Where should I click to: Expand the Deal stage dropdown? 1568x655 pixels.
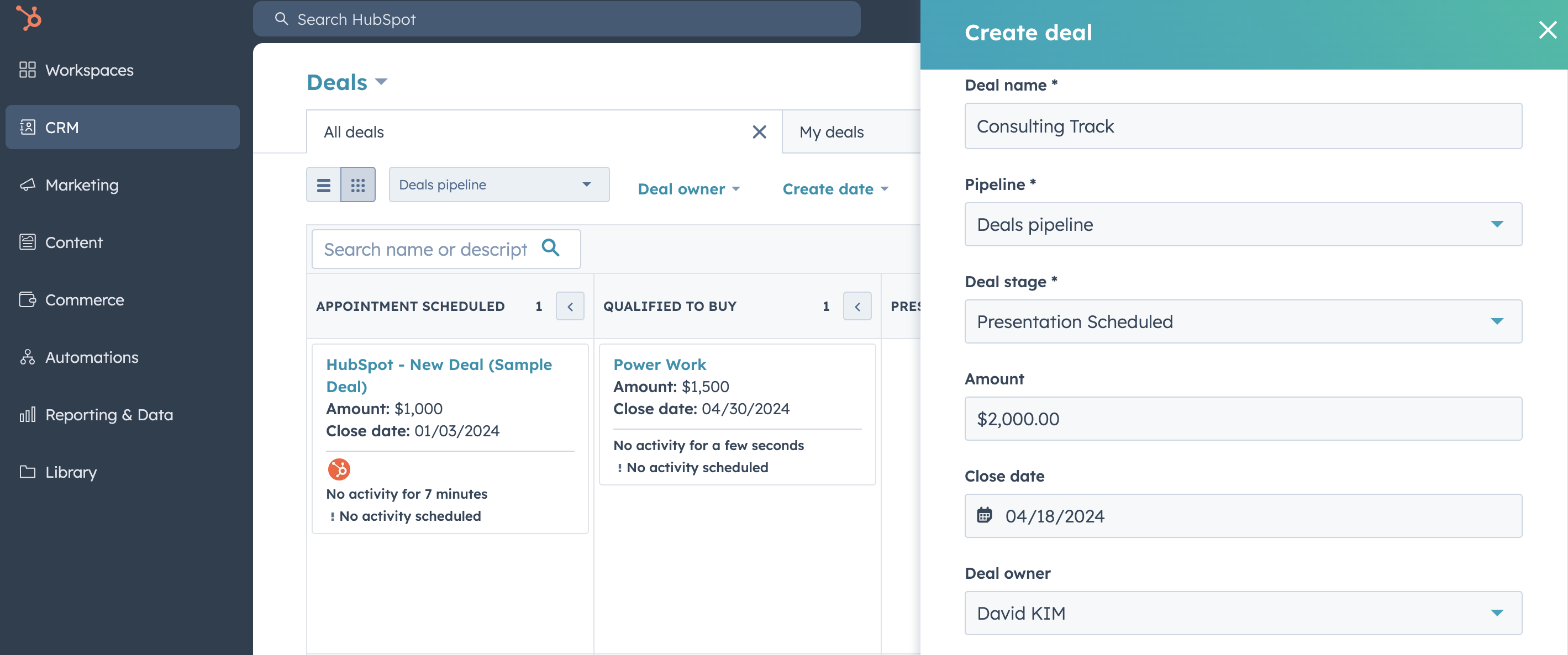coord(1243,321)
